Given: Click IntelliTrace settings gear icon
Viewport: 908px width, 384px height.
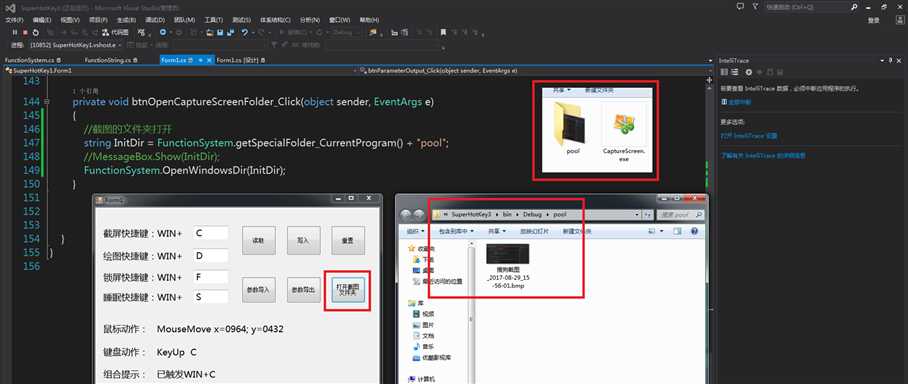Looking at the screenshot, I should (749, 72).
